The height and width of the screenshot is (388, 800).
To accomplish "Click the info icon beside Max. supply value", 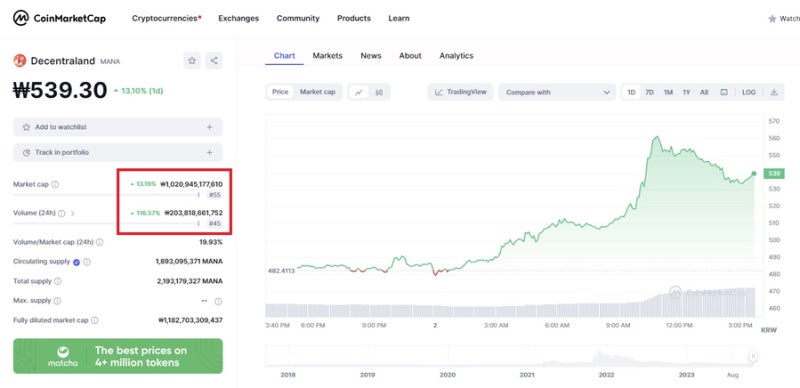I will pyautogui.click(x=218, y=301).
